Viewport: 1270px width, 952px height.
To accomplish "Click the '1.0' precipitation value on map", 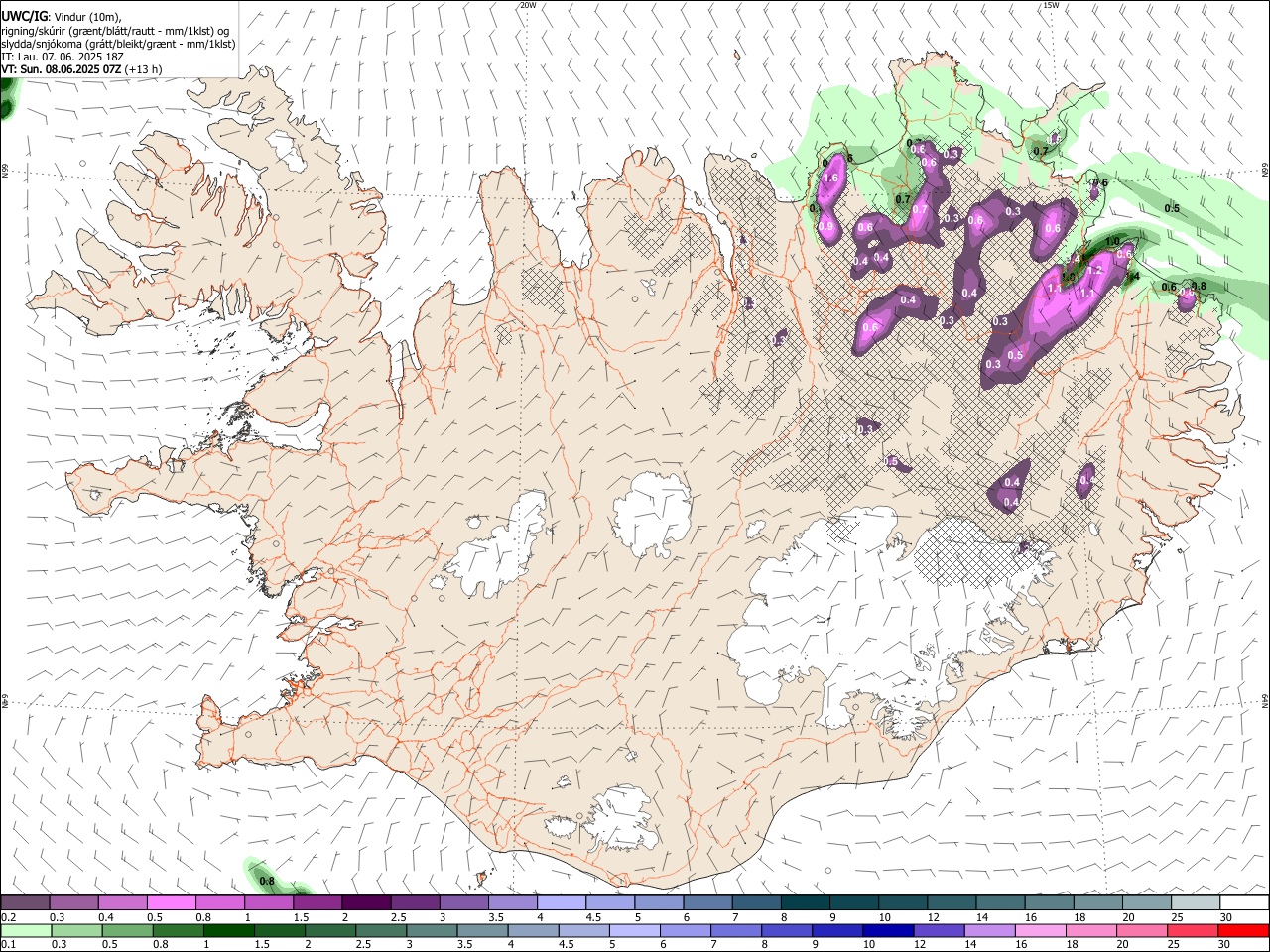I will [x=1112, y=242].
